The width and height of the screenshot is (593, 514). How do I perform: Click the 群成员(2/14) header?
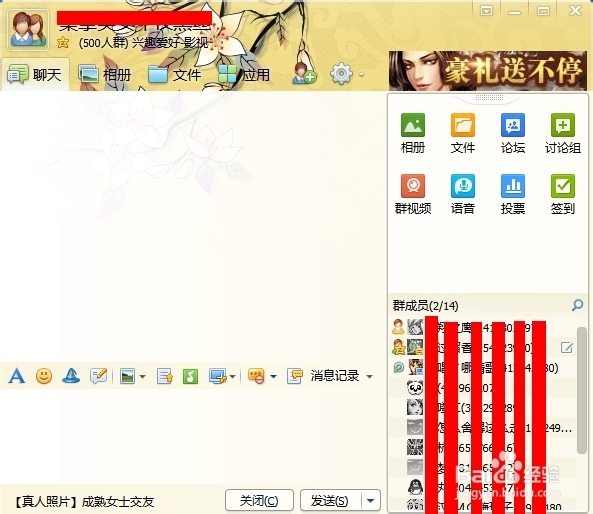pyautogui.click(x=425, y=305)
